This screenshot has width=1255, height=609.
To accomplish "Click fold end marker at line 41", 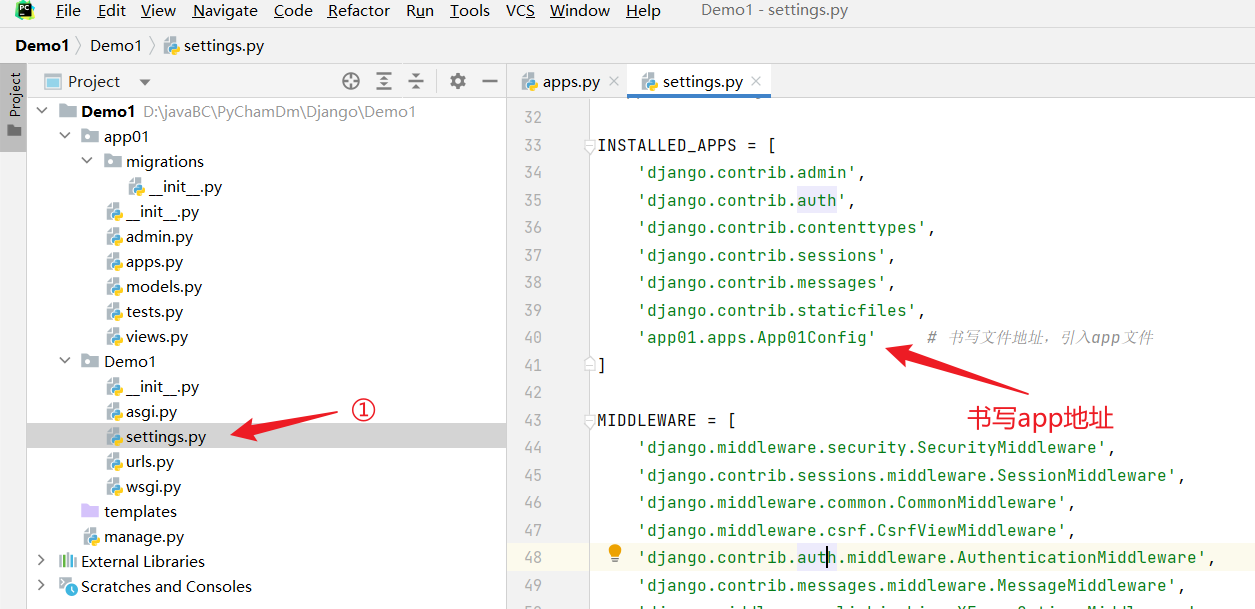I will [590, 365].
